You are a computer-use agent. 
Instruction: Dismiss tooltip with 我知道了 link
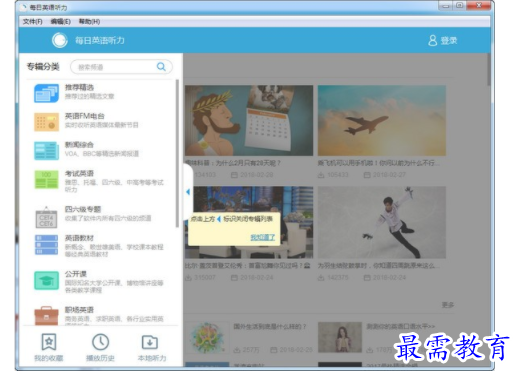(263, 237)
